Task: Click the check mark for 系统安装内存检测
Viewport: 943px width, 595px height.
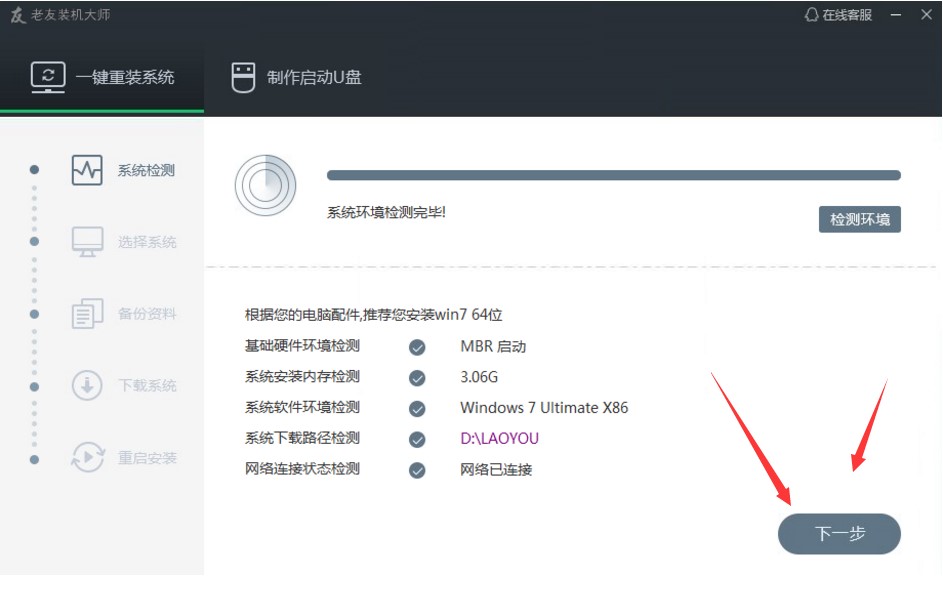Action: tap(417, 378)
